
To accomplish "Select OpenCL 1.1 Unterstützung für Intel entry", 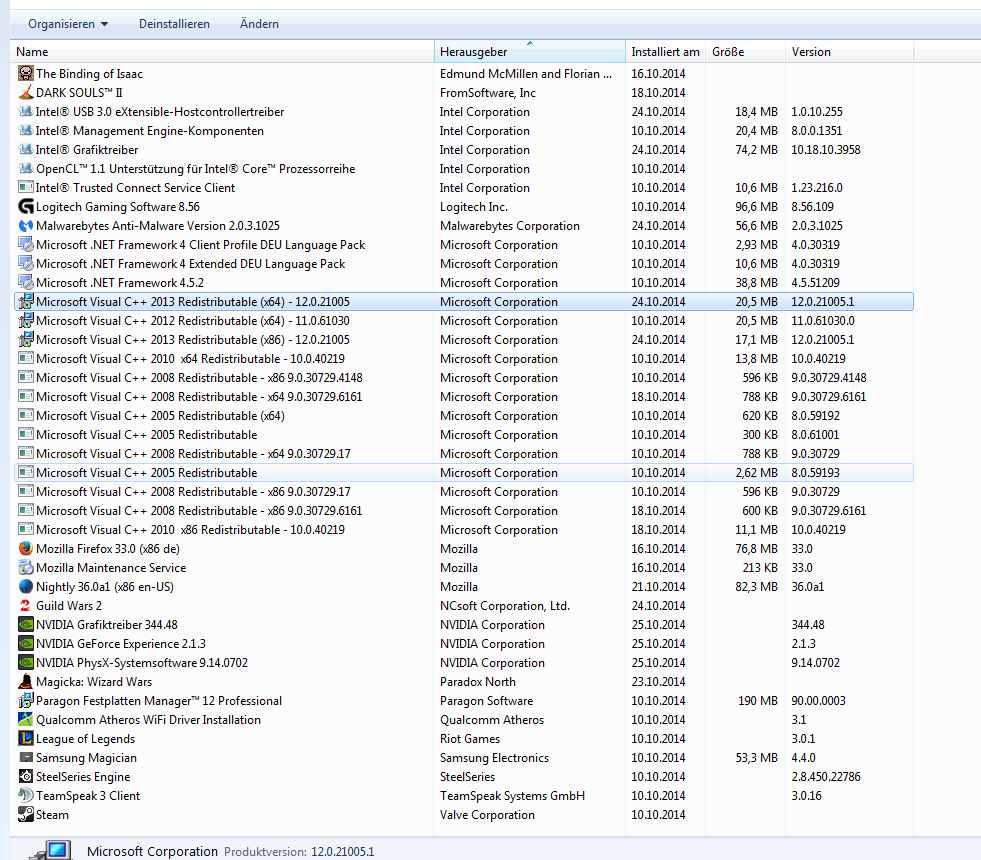I will pyautogui.click(x=464, y=169).
